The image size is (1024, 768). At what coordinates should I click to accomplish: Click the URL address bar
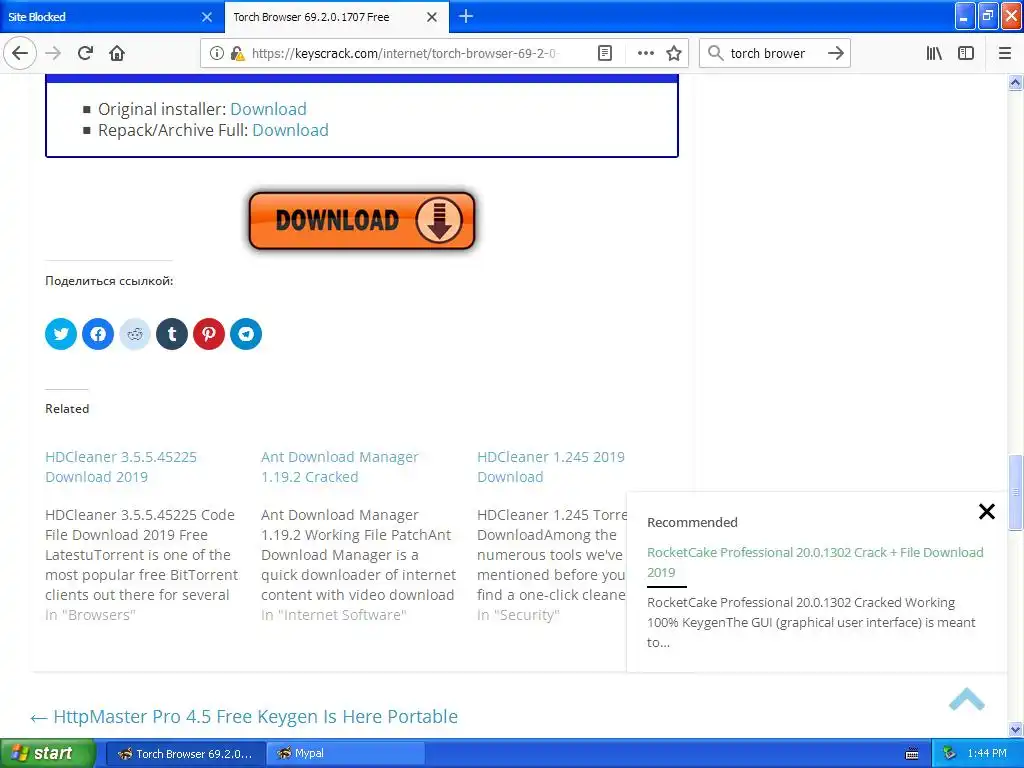click(405, 54)
